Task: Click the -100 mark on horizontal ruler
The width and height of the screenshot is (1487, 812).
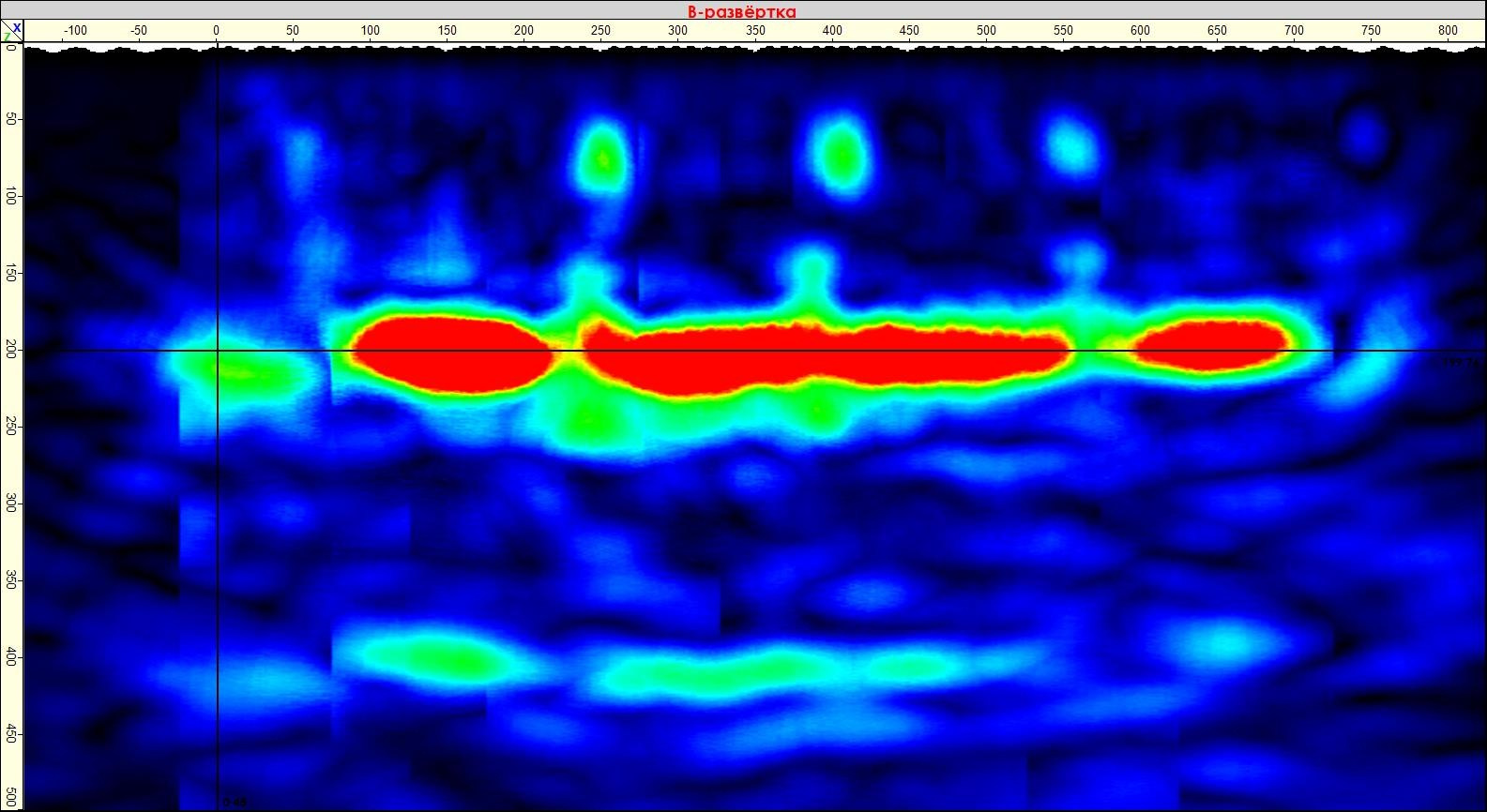Action: [75, 31]
